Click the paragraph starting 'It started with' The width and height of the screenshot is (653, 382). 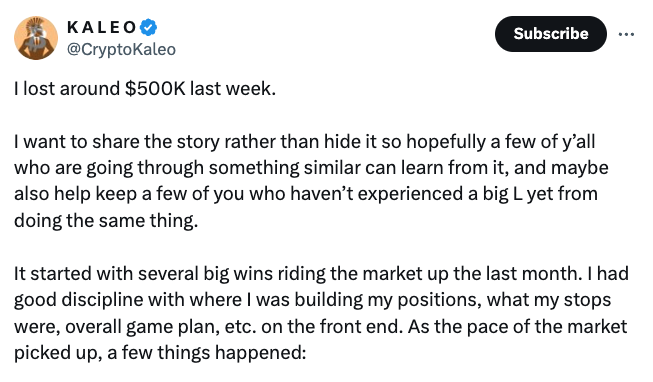tap(321, 313)
